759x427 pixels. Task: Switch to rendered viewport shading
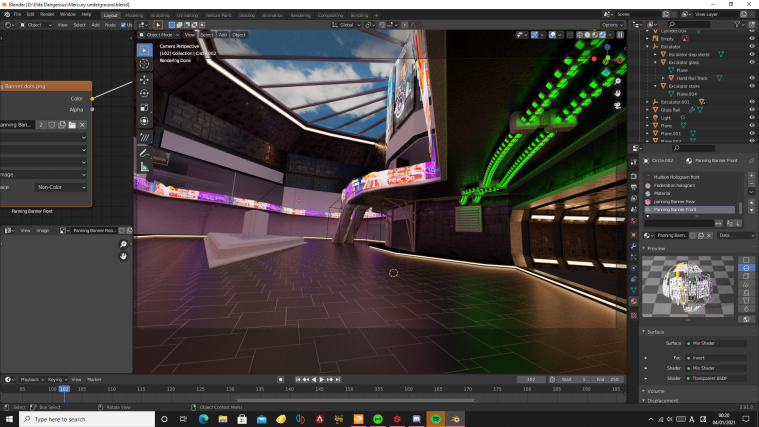pos(603,35)
